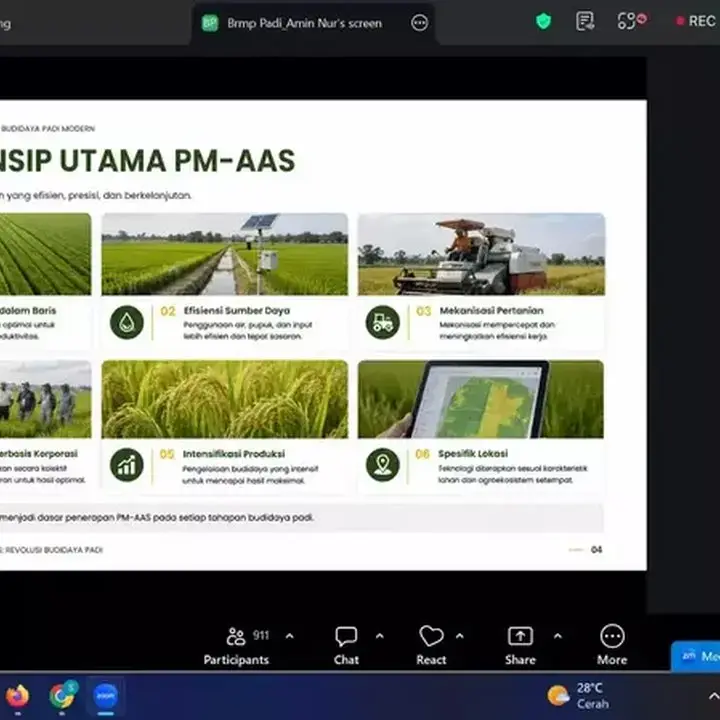Open Firefox from the taskbar
Viewport: 720px width, 720px height.
pos(17,696)
